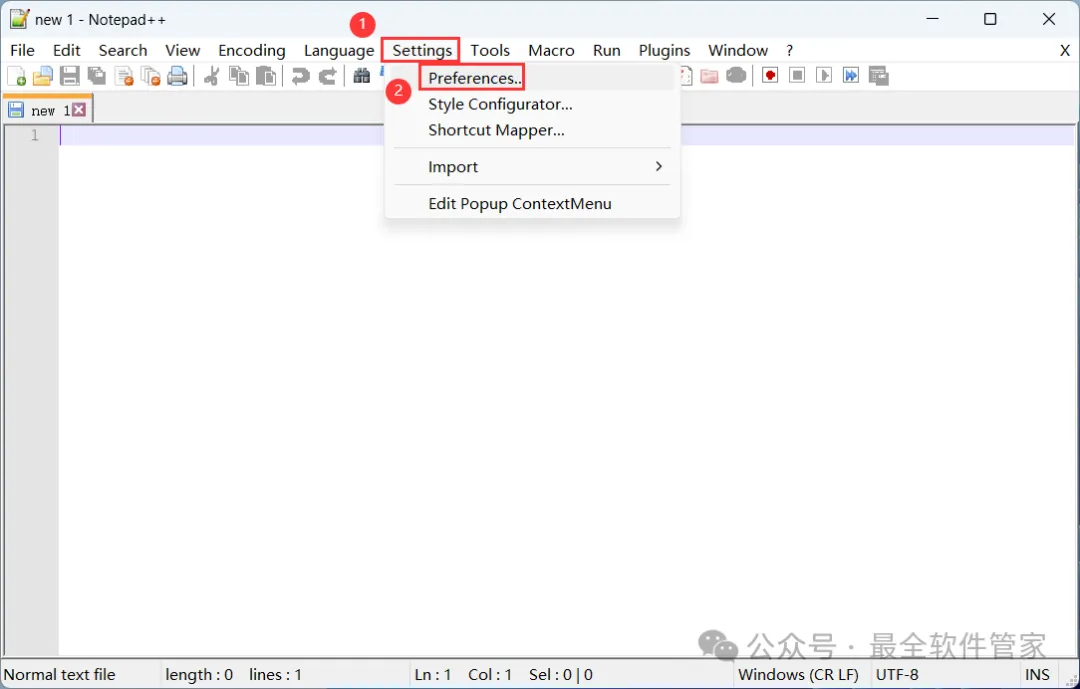Open the Edit menu

point(67,50)
